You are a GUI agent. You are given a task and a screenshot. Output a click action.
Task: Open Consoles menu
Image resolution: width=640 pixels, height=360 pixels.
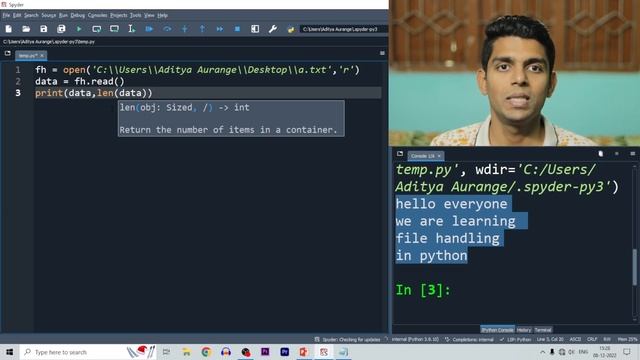(x=98, y=15)
